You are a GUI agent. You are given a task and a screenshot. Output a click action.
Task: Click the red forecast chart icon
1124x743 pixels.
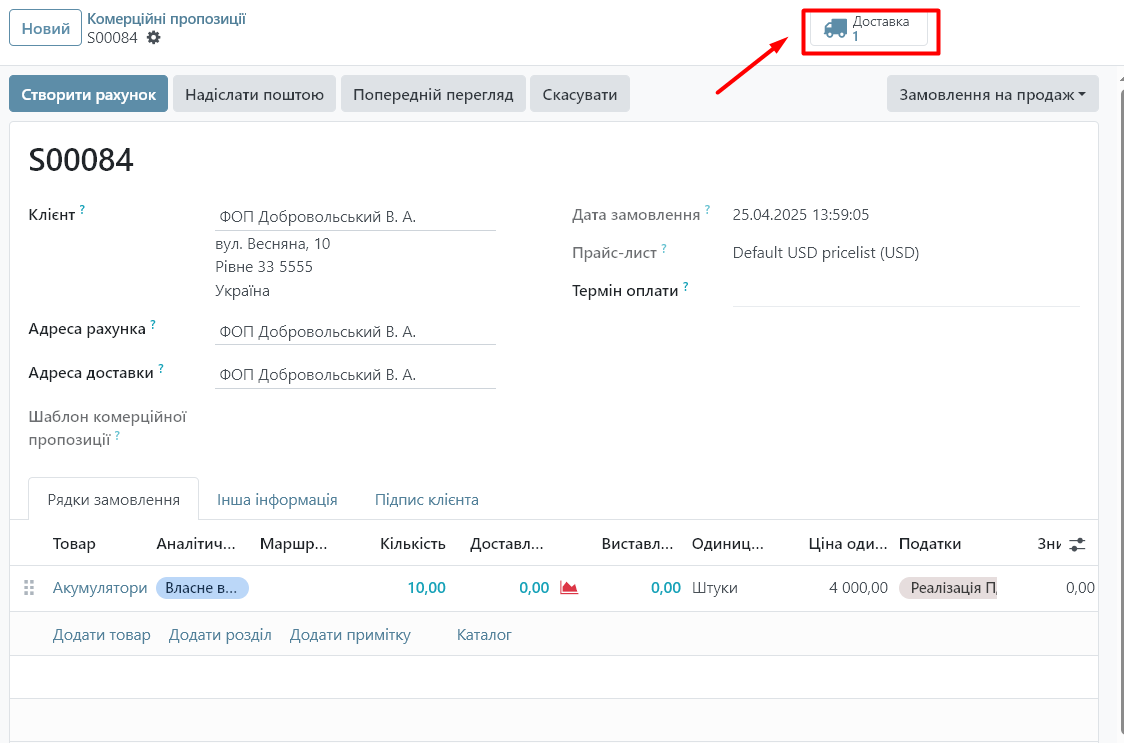pyautogui.click(x=569, y=588)
